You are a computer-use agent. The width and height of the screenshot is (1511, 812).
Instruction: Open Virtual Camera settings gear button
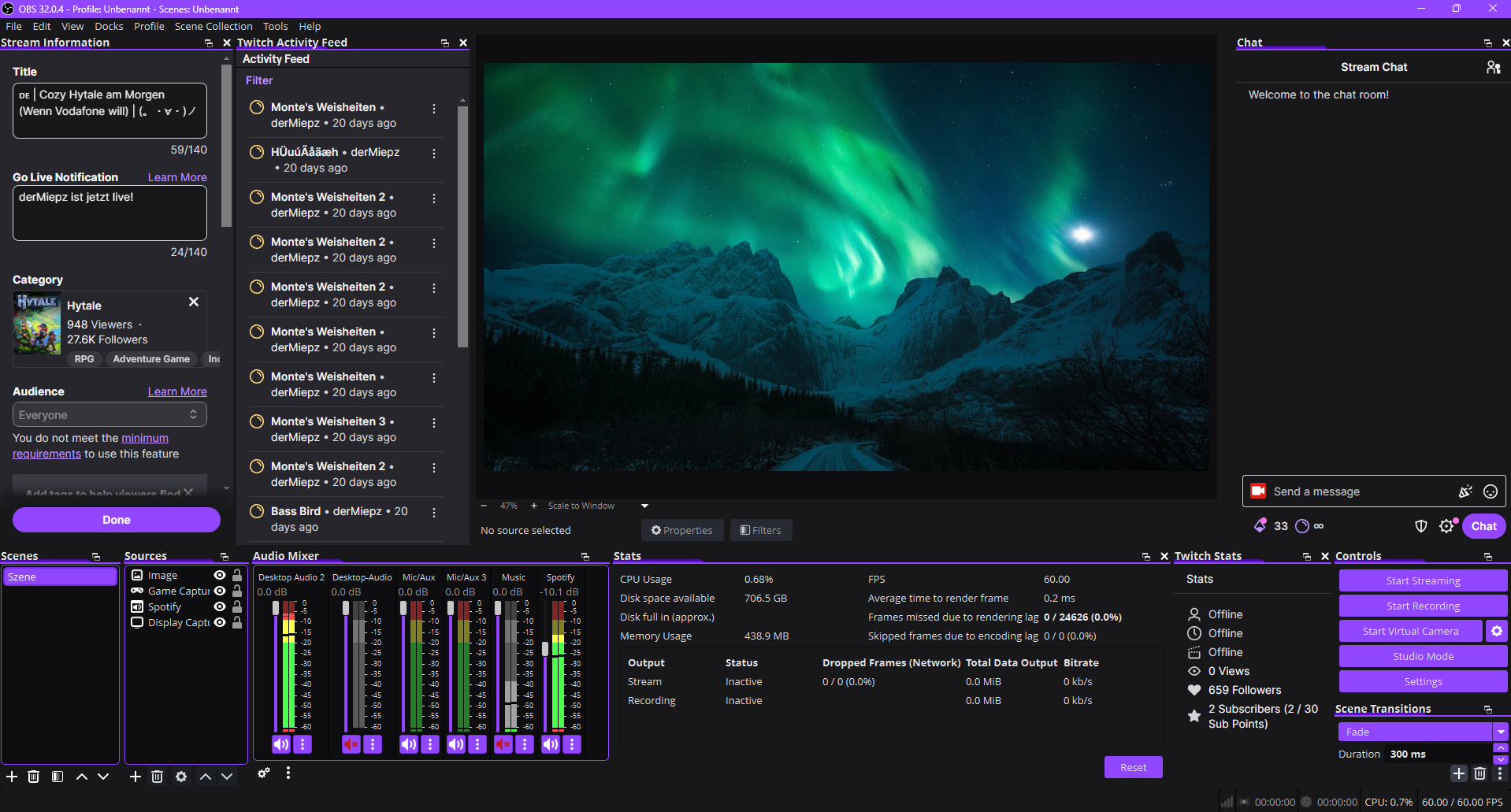(x=1497, y=631)
